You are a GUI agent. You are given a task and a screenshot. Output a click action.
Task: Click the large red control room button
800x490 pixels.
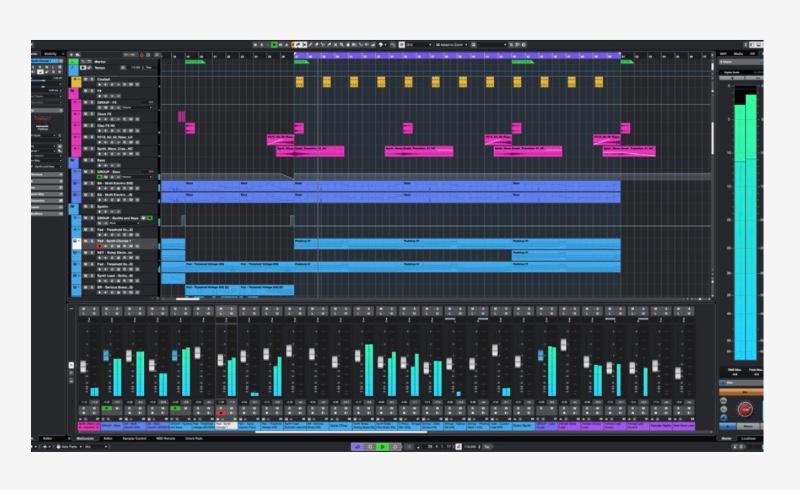744,410
